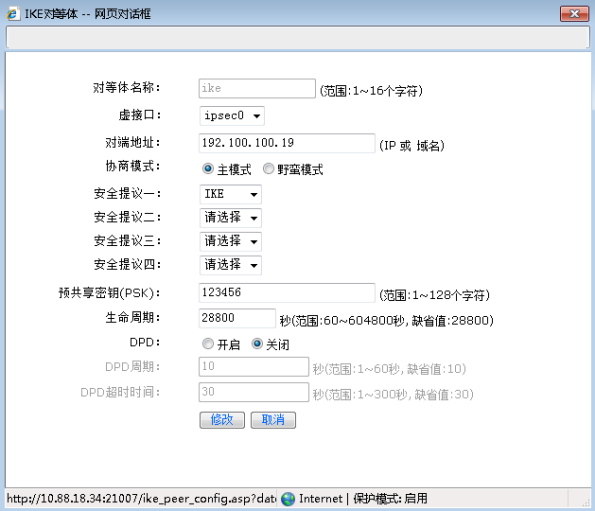
Task: Choose 关闭 for DPD
Action: tap(257, 344)
